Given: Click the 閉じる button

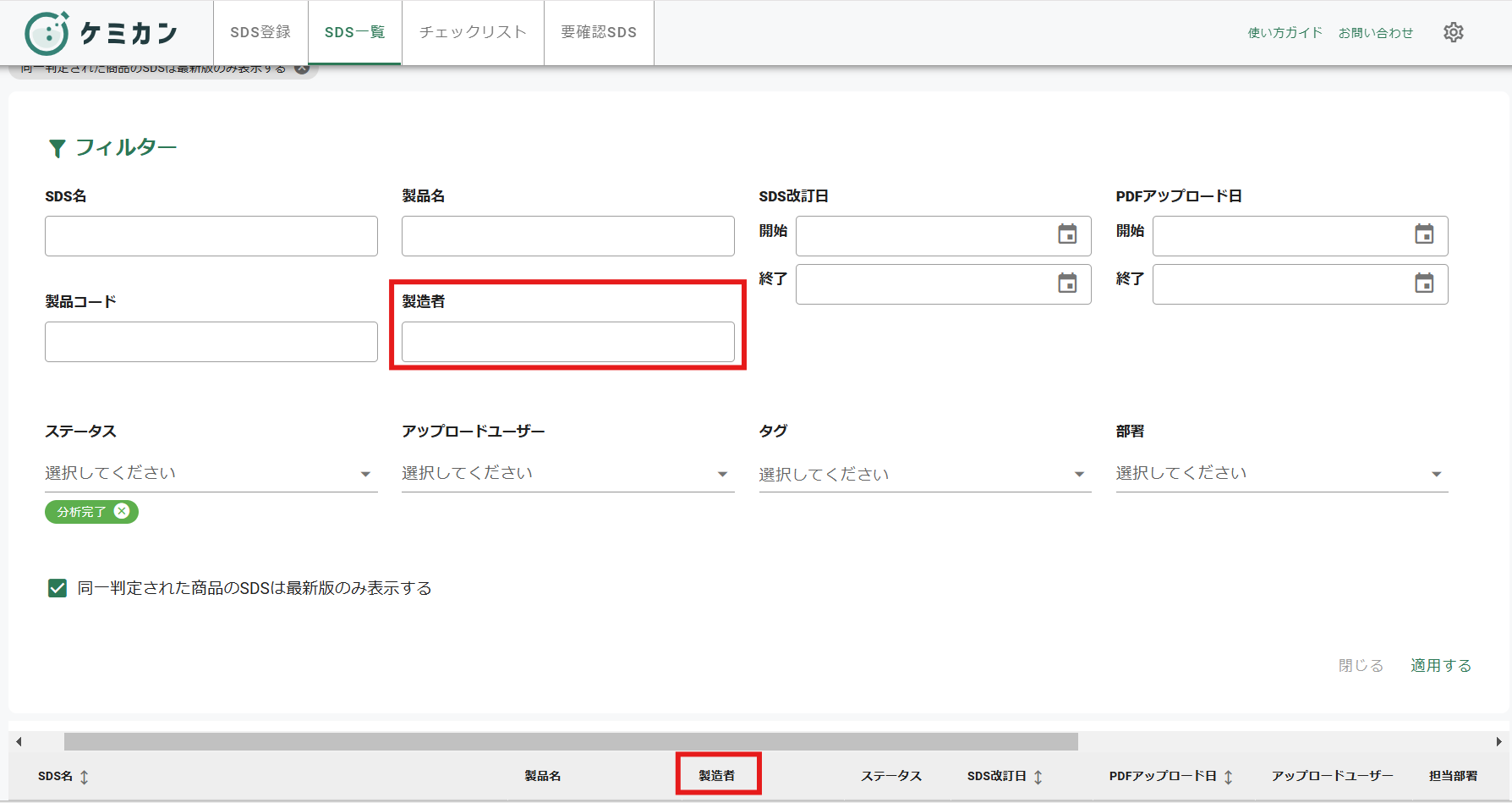Looking at the screenshot, I should coord(1361,665).
